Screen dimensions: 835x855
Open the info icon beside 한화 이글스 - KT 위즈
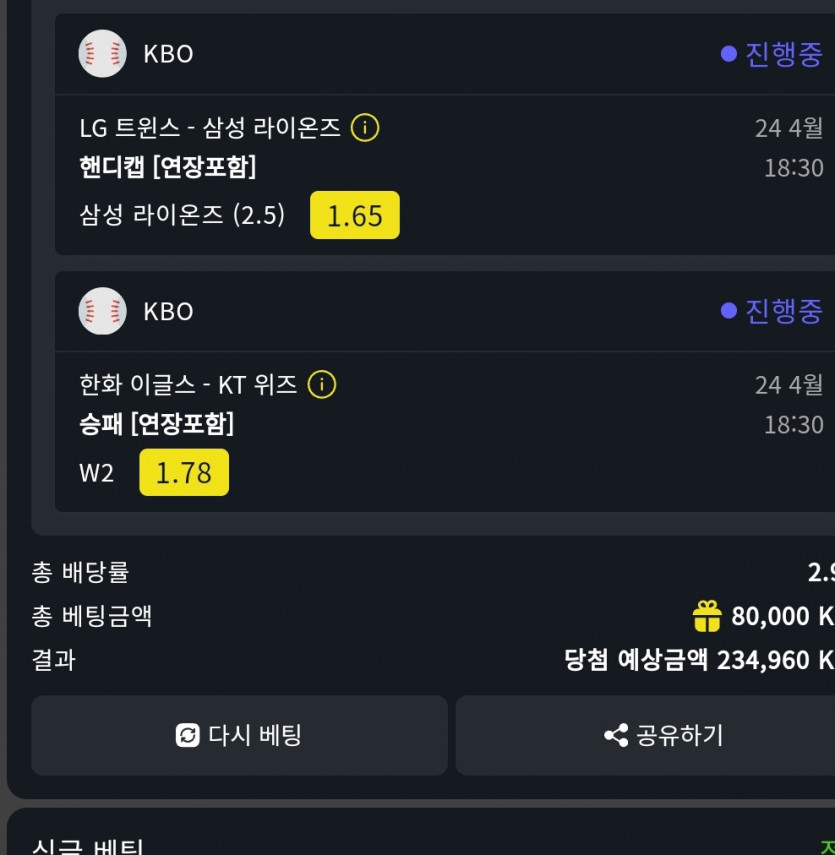tap(321, 385)
